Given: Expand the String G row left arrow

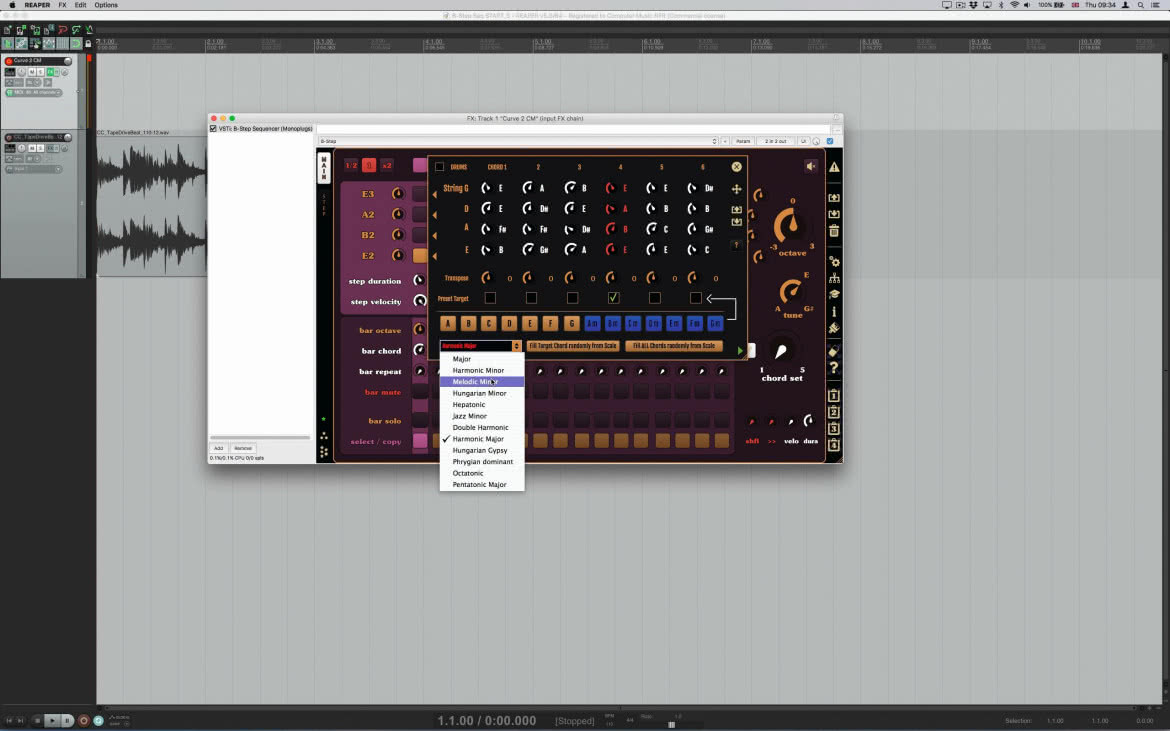Looking at the screenshot, I should pos(435,195).
